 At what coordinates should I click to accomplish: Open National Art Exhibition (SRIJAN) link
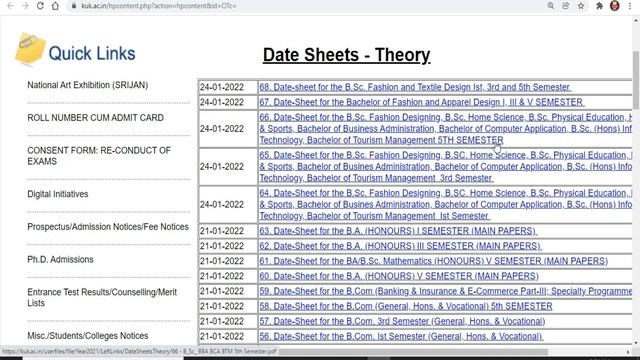[87, 85]
